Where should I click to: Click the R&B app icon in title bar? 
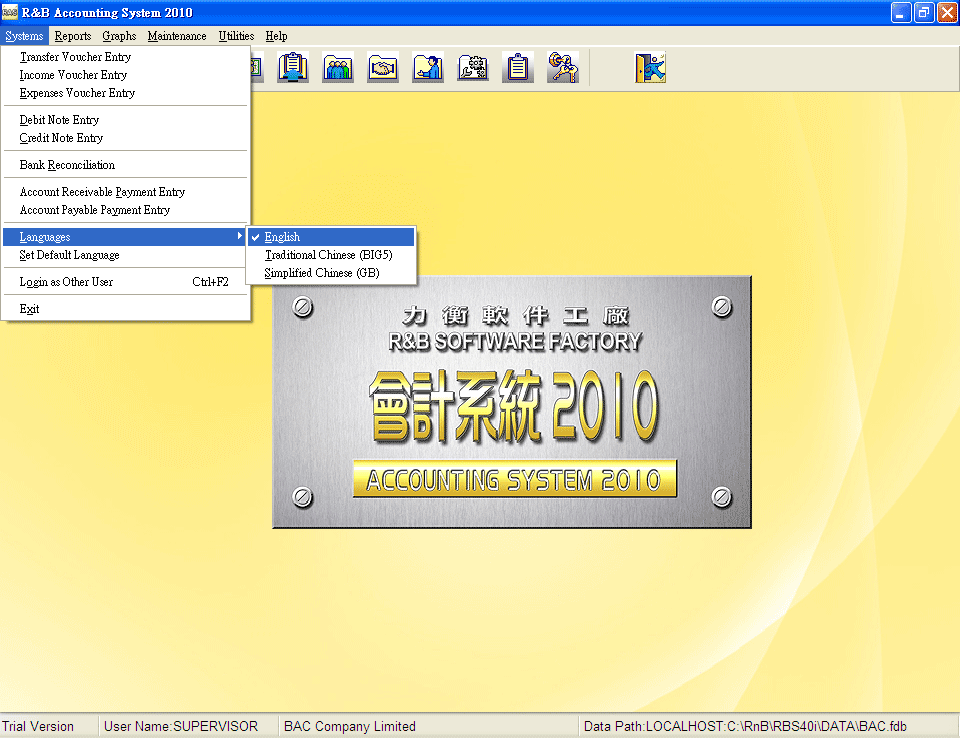click(10, 12)
